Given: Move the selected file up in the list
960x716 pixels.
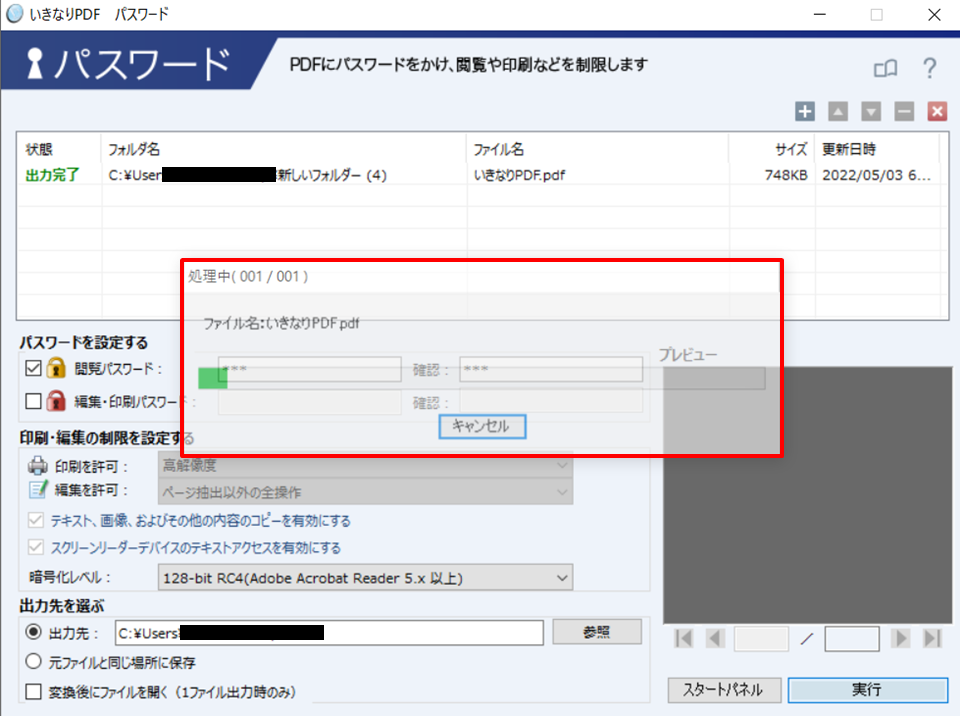Looking at the screenshot, I should point(838,111).
